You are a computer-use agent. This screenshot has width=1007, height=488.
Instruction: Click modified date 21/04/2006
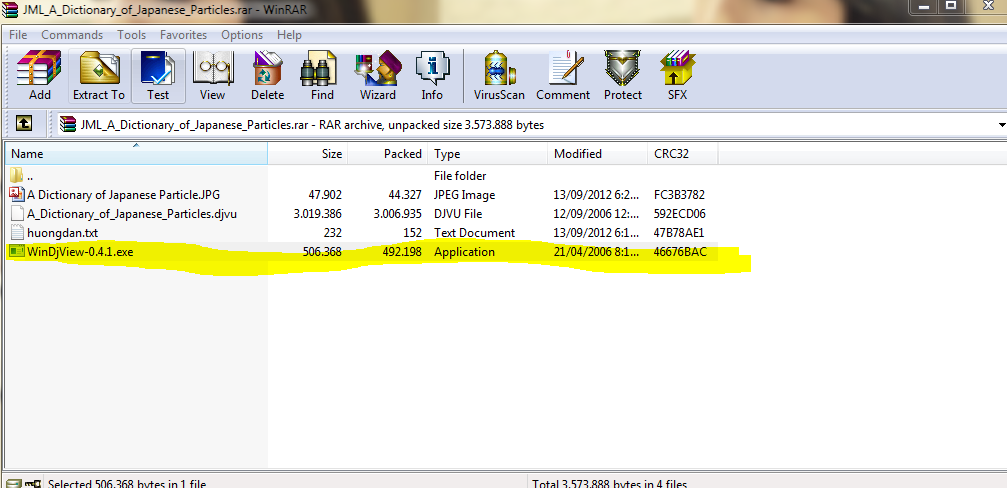(x=596, y=252)
